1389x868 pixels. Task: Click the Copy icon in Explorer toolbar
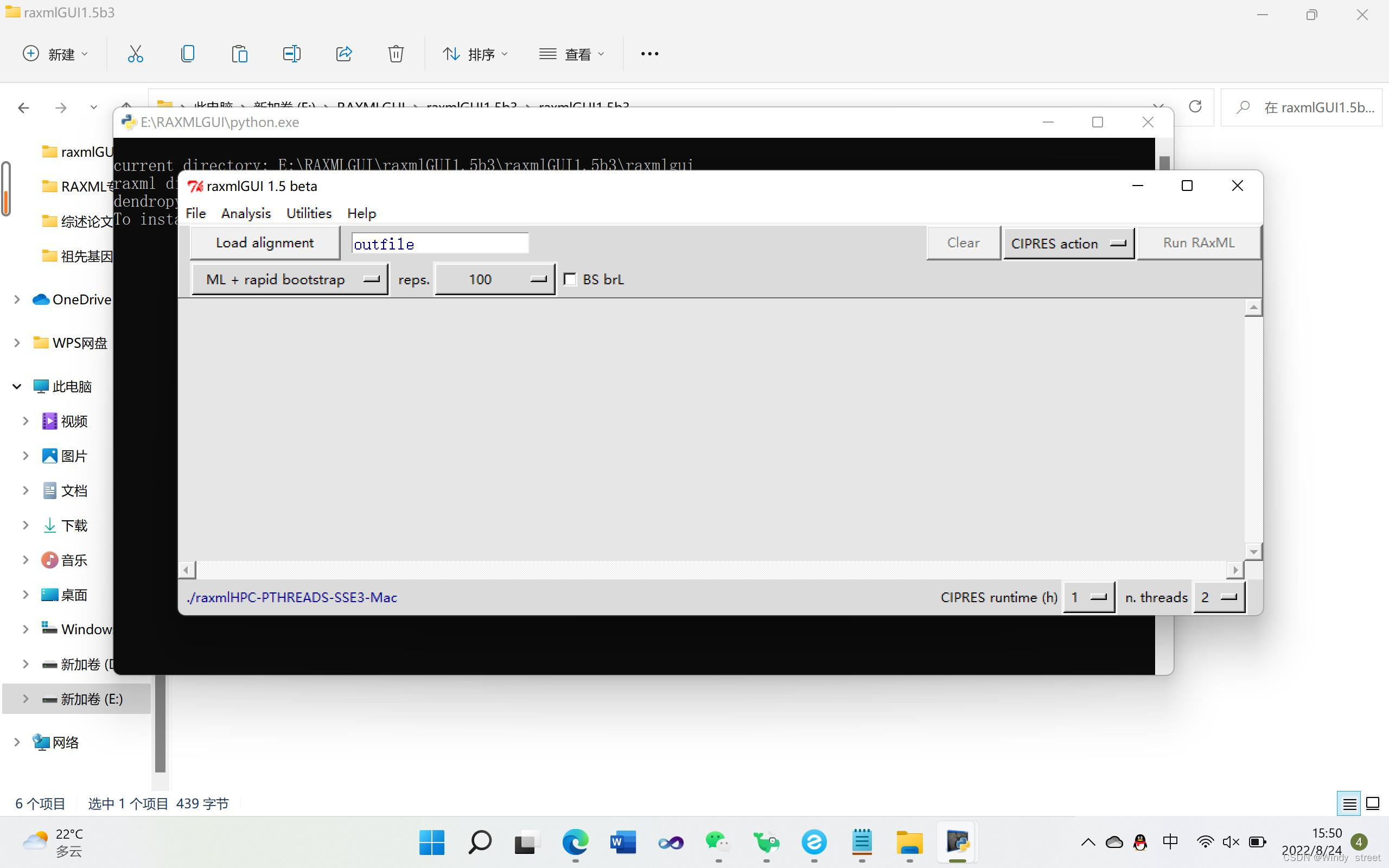(187, 54)
